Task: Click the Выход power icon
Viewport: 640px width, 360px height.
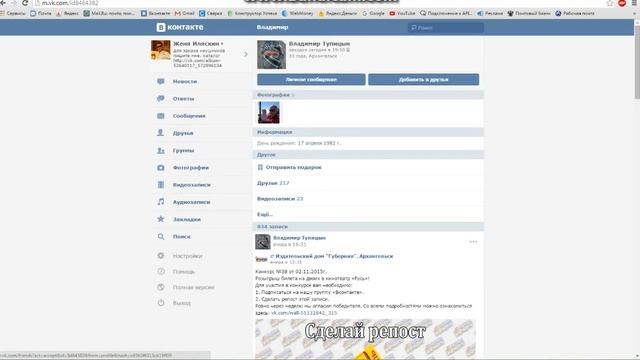Action: 161,303
